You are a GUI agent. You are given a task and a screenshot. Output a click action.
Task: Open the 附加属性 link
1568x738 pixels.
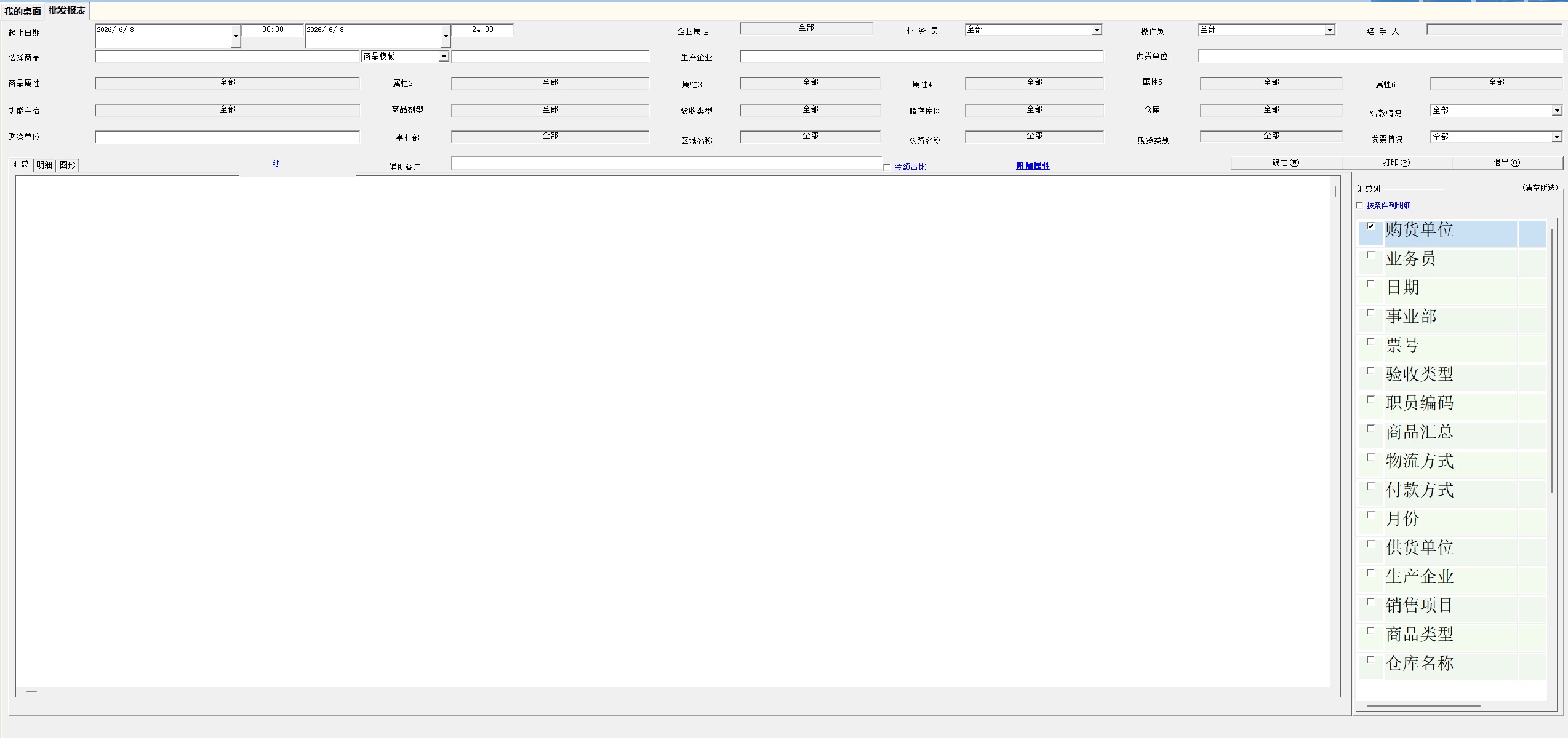pos(1033,166)
